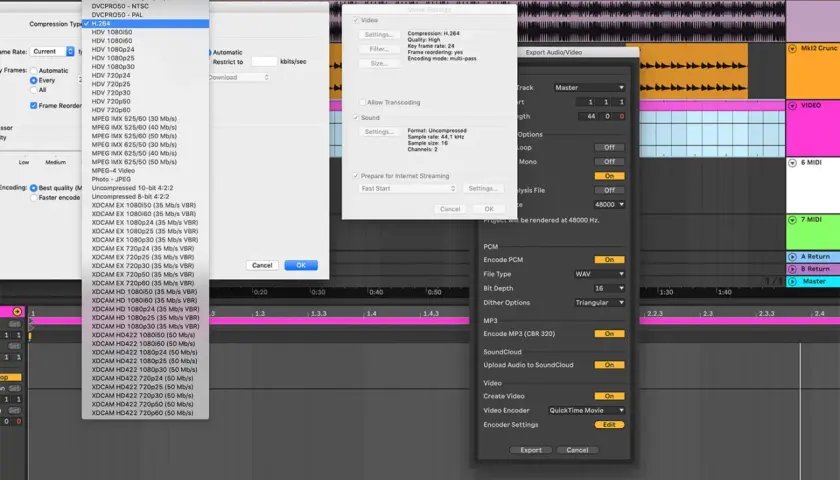Screen dimensions: 840x480
Task: Open sample rate 48000 dropdown
Action: [609, 204]
